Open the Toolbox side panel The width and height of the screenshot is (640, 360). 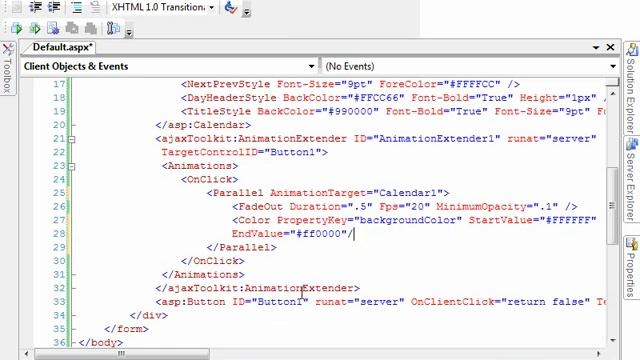coord(7,68)
